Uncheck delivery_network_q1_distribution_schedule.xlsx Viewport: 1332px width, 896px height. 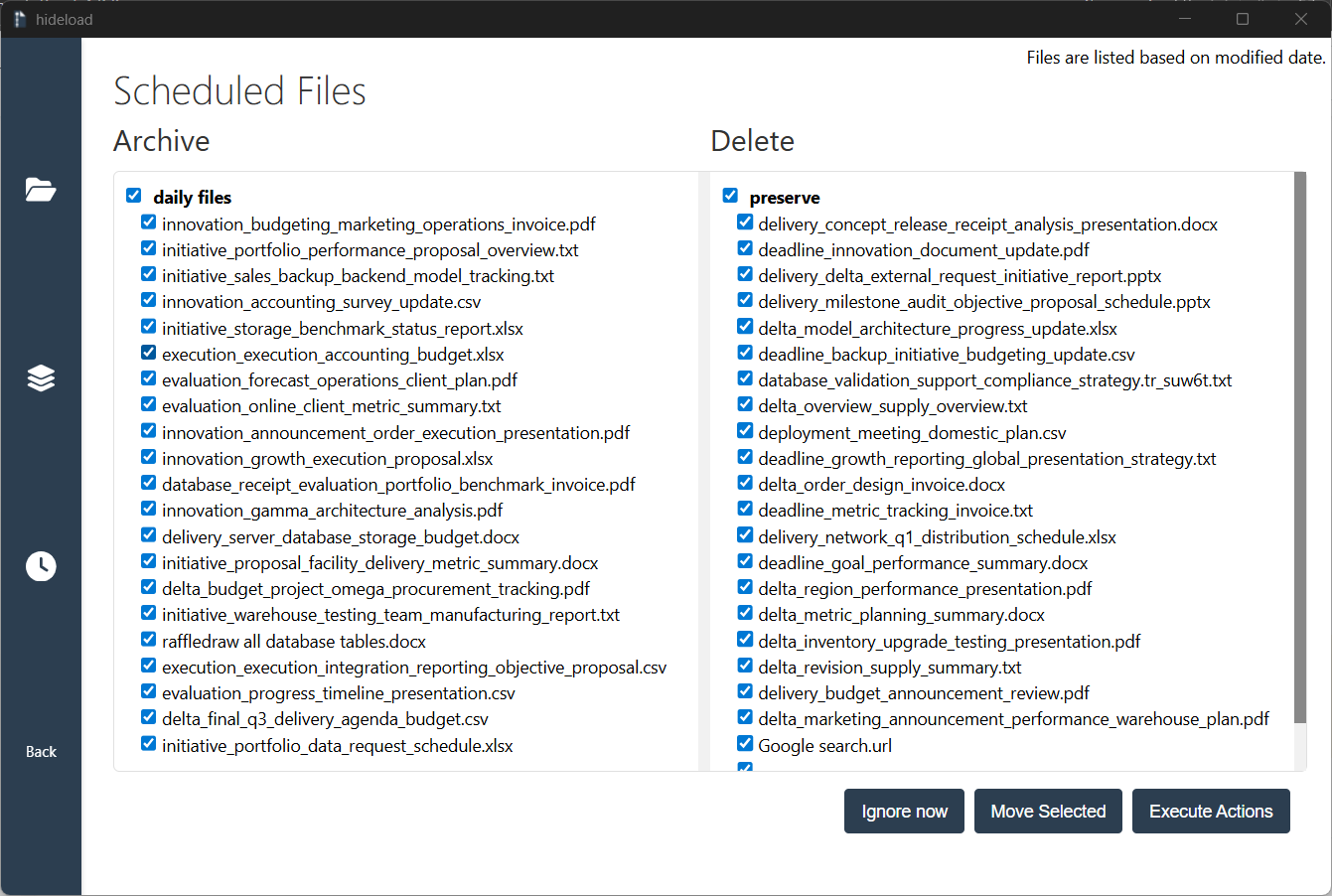745,534
